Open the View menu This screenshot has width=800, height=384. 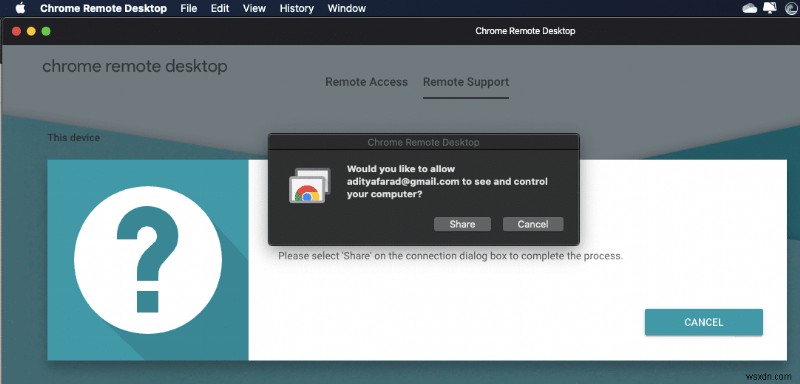point(254,8)
